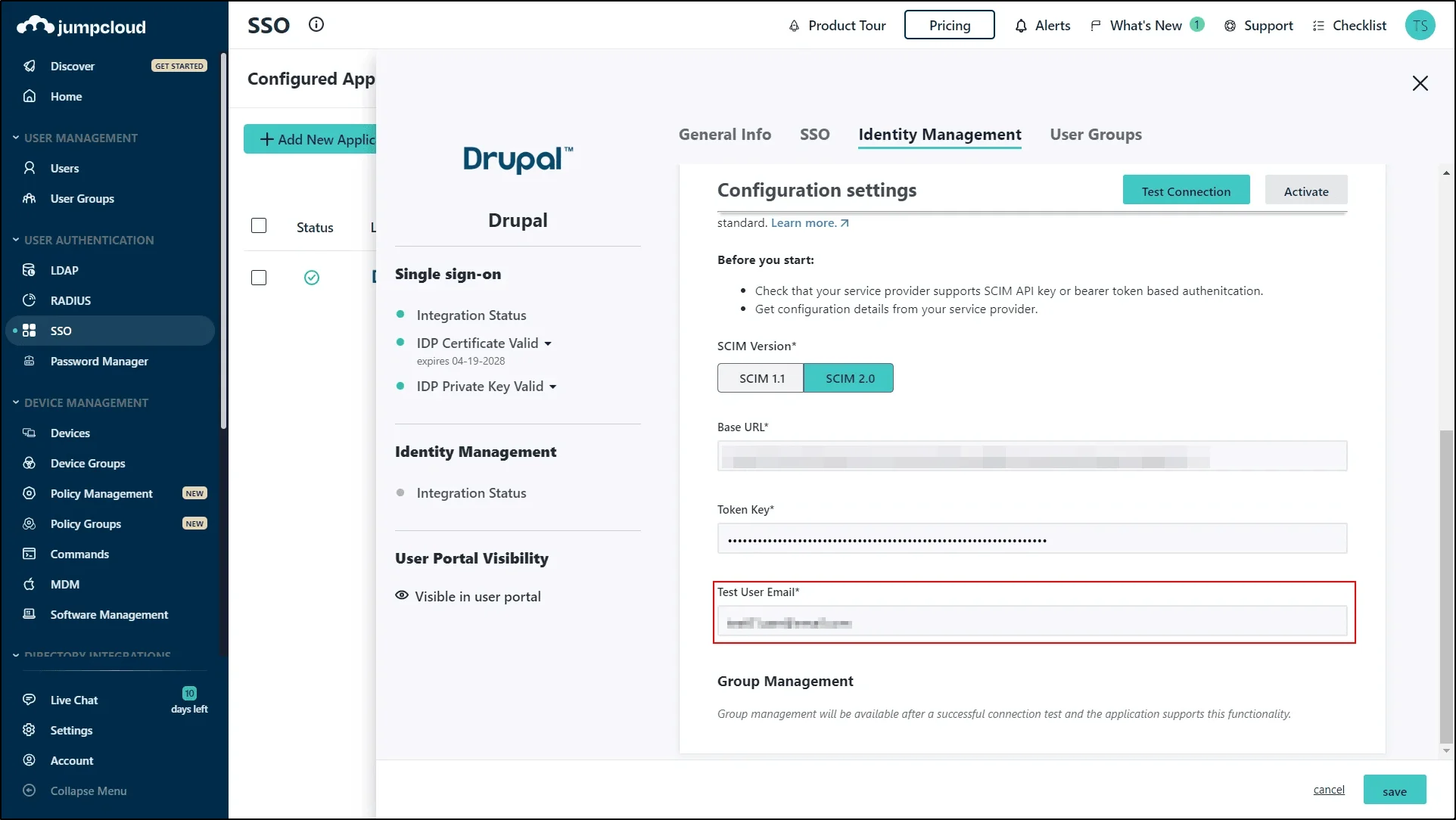Click Add New Application button
The width and height of the screenshot is (1456, 820).
click(x=310, y=139)
